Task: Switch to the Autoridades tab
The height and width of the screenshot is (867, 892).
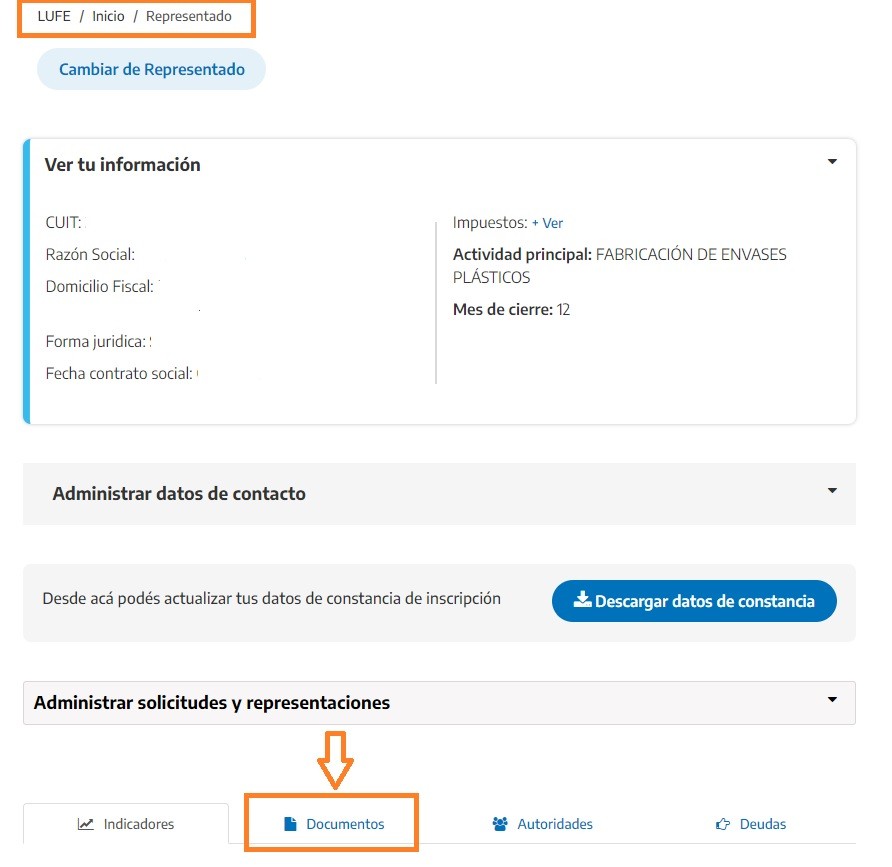Action: 542,824
